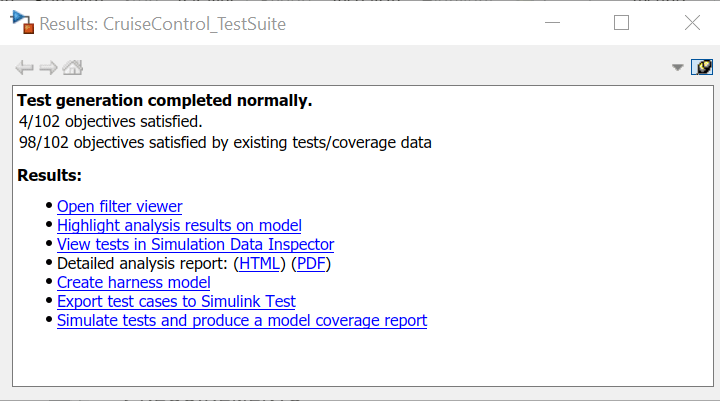This screenshot has width=721, height=401.
Task: Go to the home results page icon
Action: click(73, 68)
